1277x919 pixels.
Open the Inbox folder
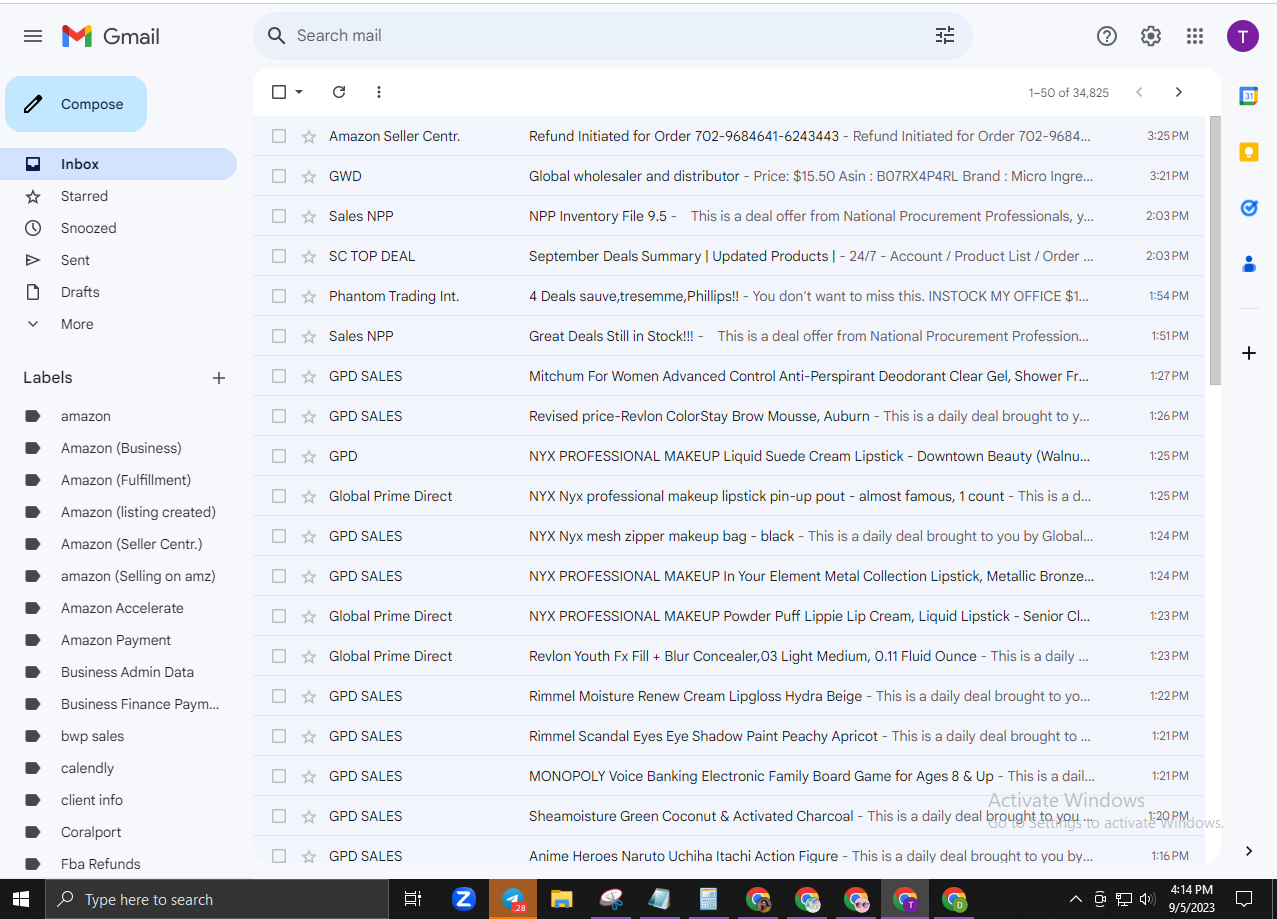[118, 164]
